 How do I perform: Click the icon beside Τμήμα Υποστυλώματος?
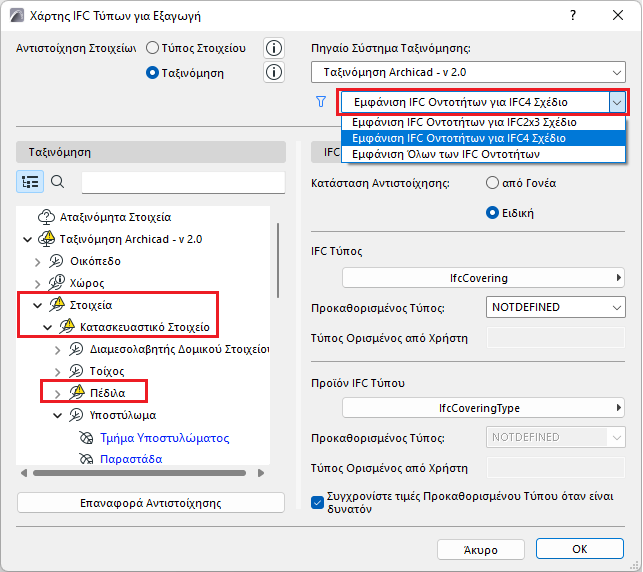[86, 438]
